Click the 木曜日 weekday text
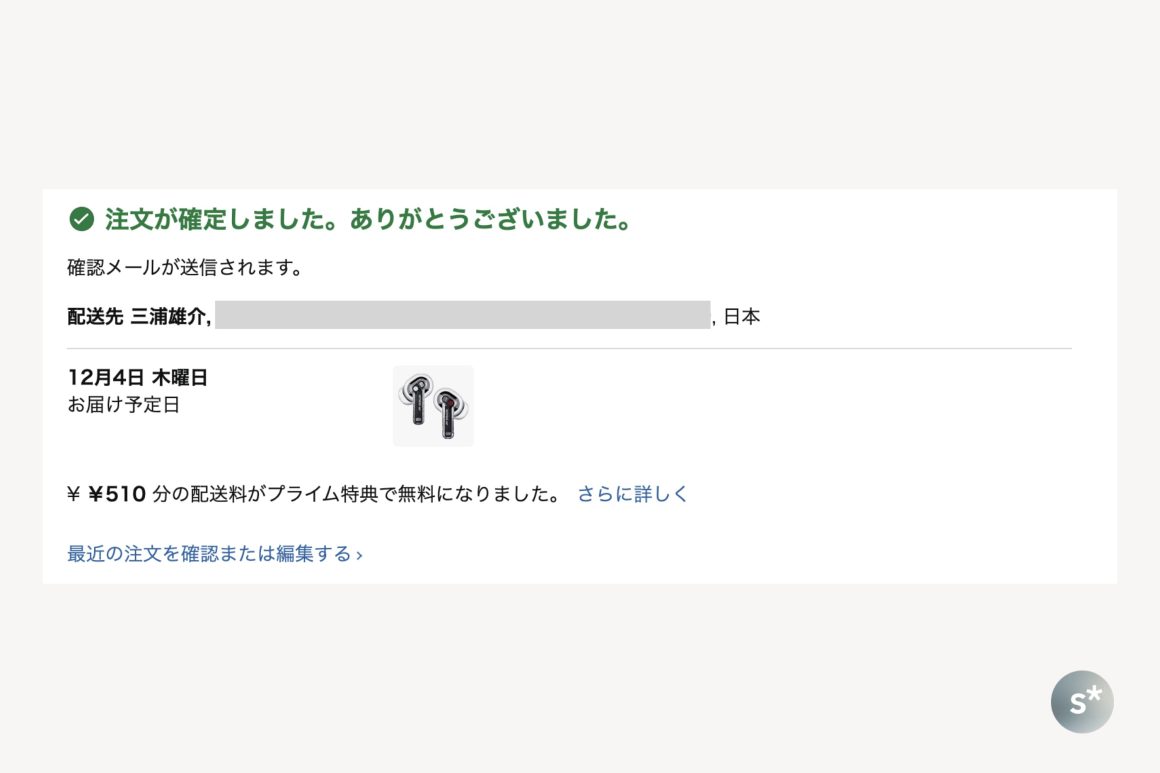1160x773 pixels. click(x=180, y=378)
